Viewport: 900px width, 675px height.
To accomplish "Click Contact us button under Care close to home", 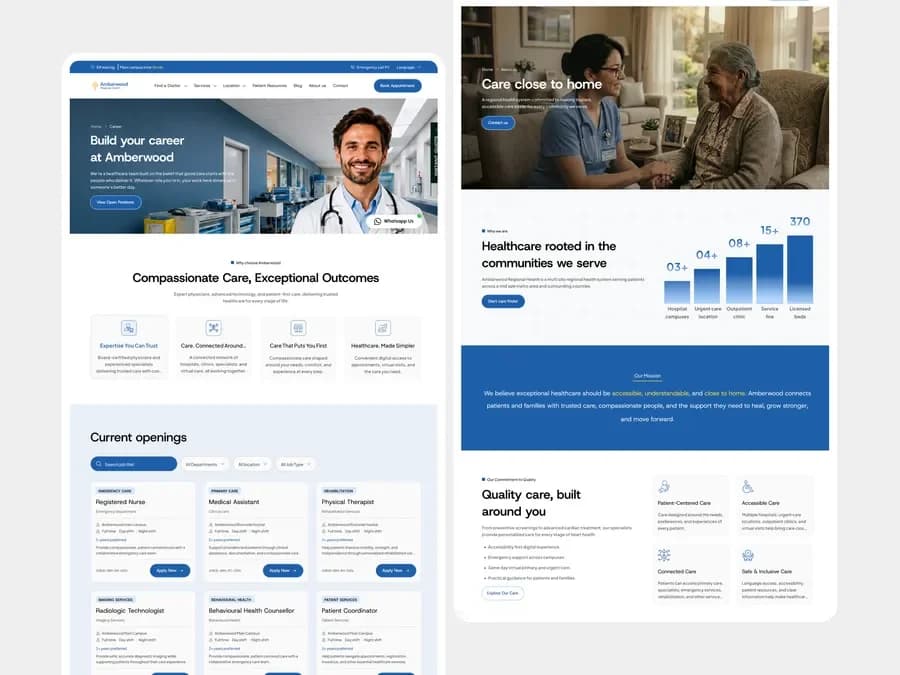I will (x=498, y=123).
